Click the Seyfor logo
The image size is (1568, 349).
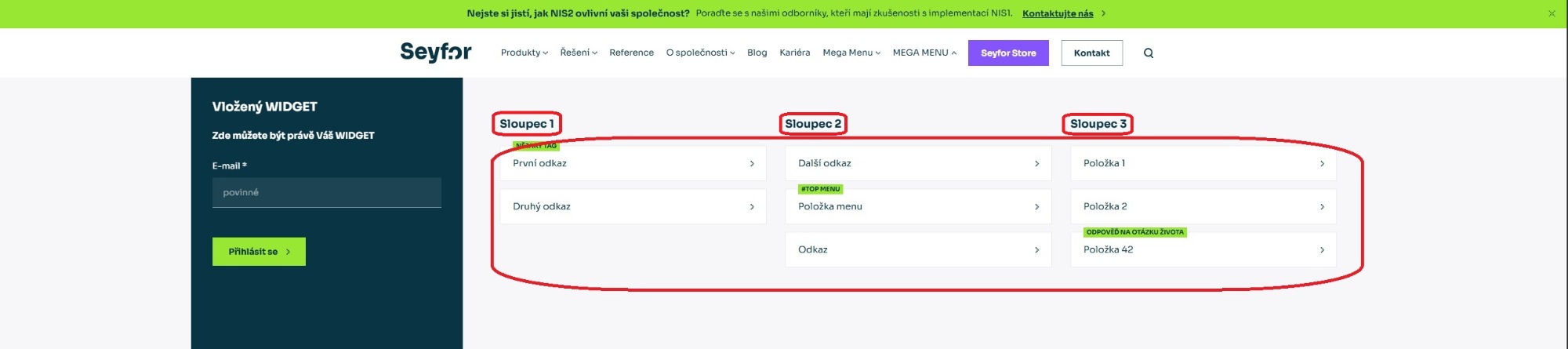coord(436,53)
